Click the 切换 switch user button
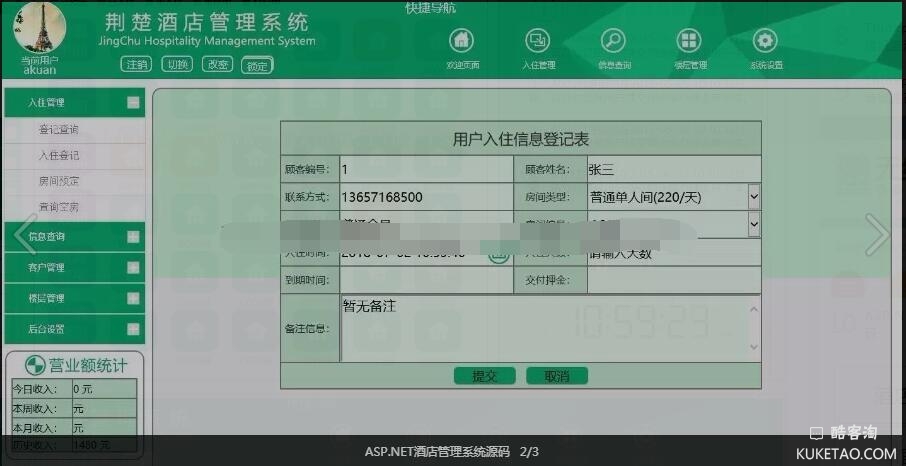 tap(177, 64)
